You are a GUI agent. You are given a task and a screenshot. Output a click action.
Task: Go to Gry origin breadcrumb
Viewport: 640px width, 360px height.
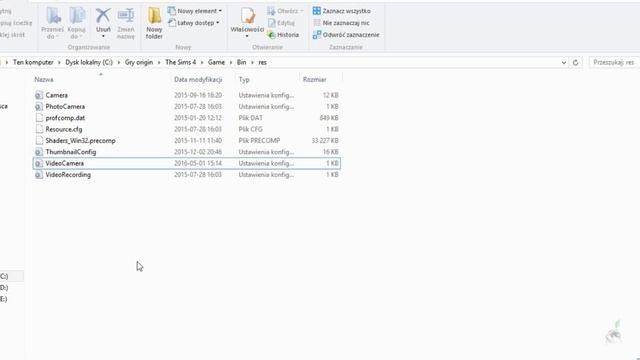click(139, 62)
